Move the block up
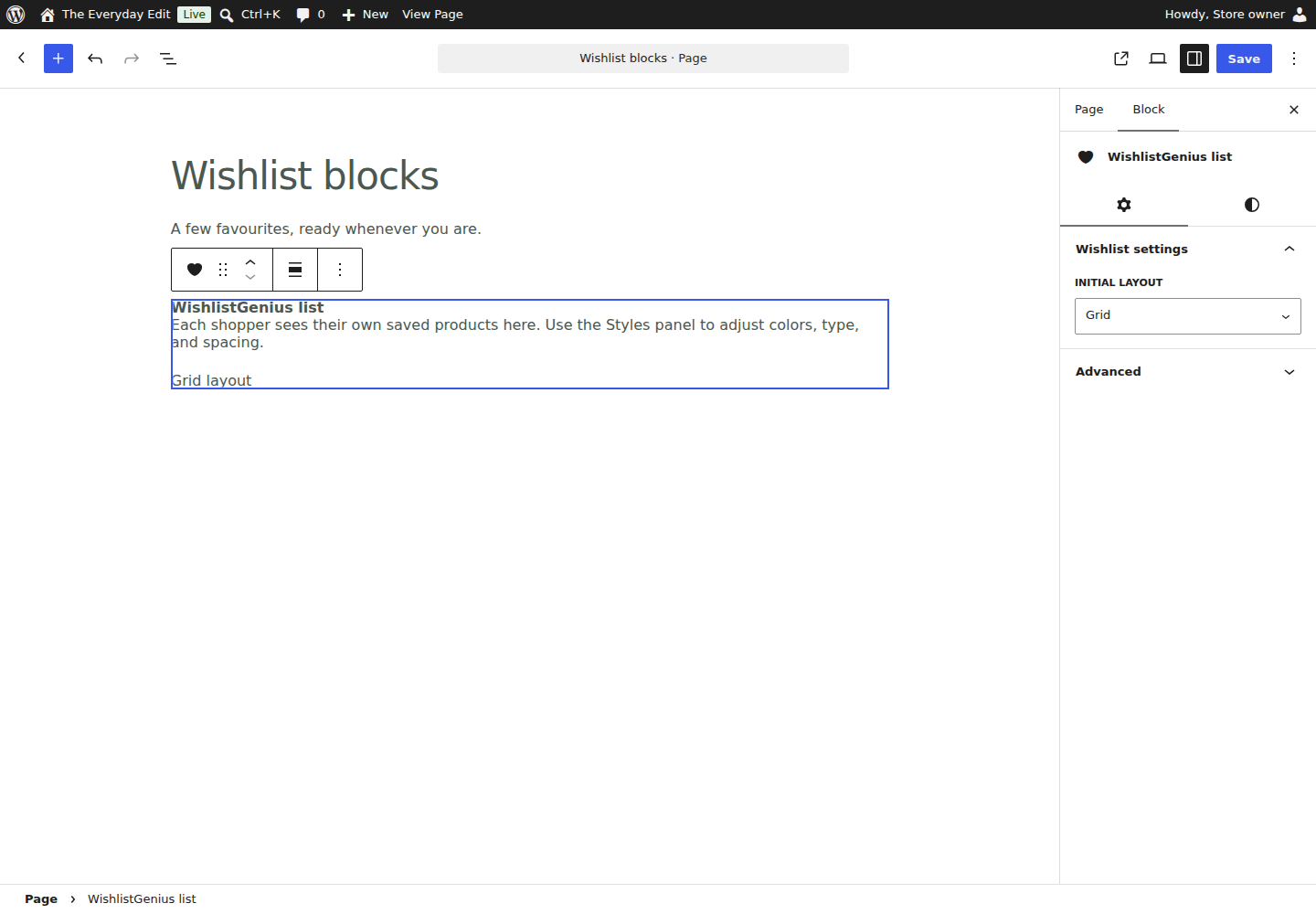 [250, 262]
